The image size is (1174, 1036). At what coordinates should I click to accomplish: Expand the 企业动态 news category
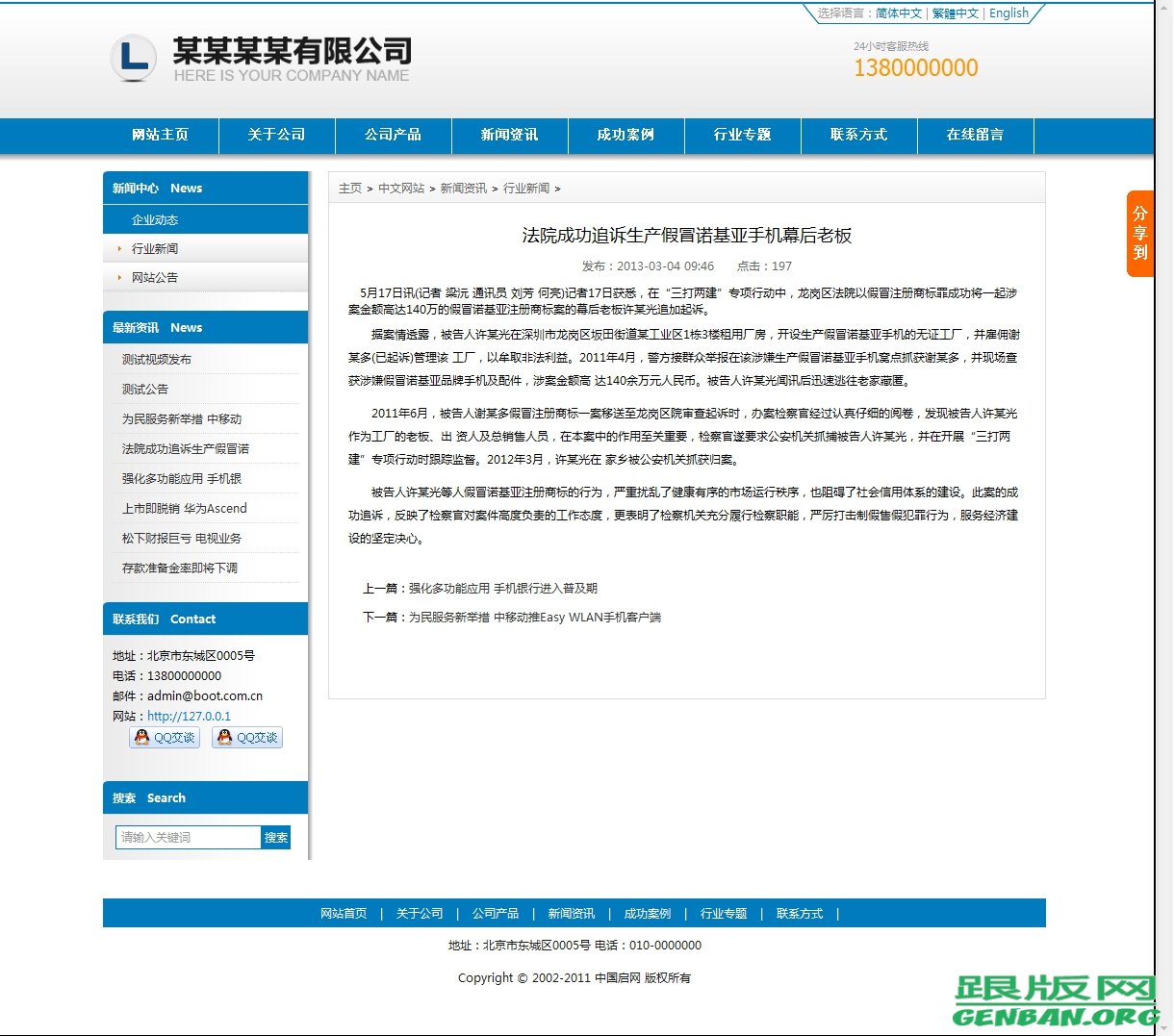pos(154,218)
